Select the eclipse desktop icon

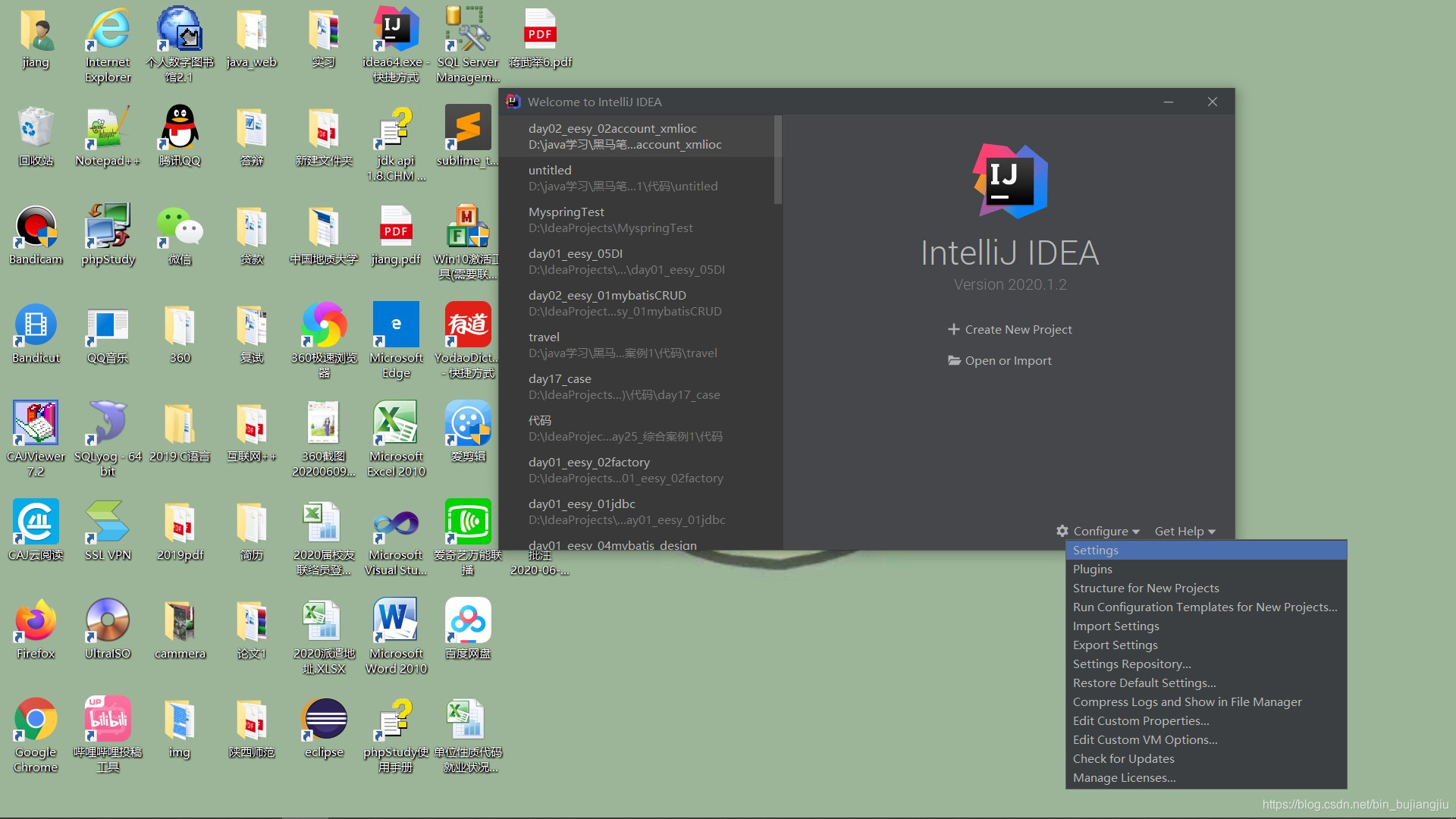[x=324, y=728]
